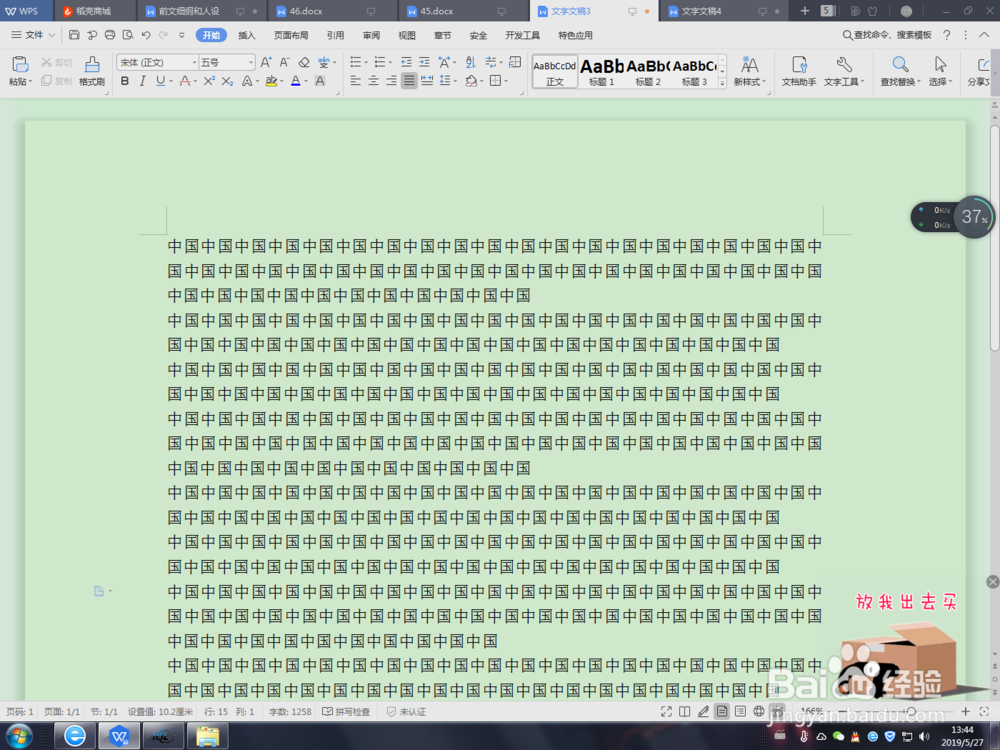Click the zoom in plus icon
The width and height of the screenshot is (1000, 750).
click(x=966, y=712)
